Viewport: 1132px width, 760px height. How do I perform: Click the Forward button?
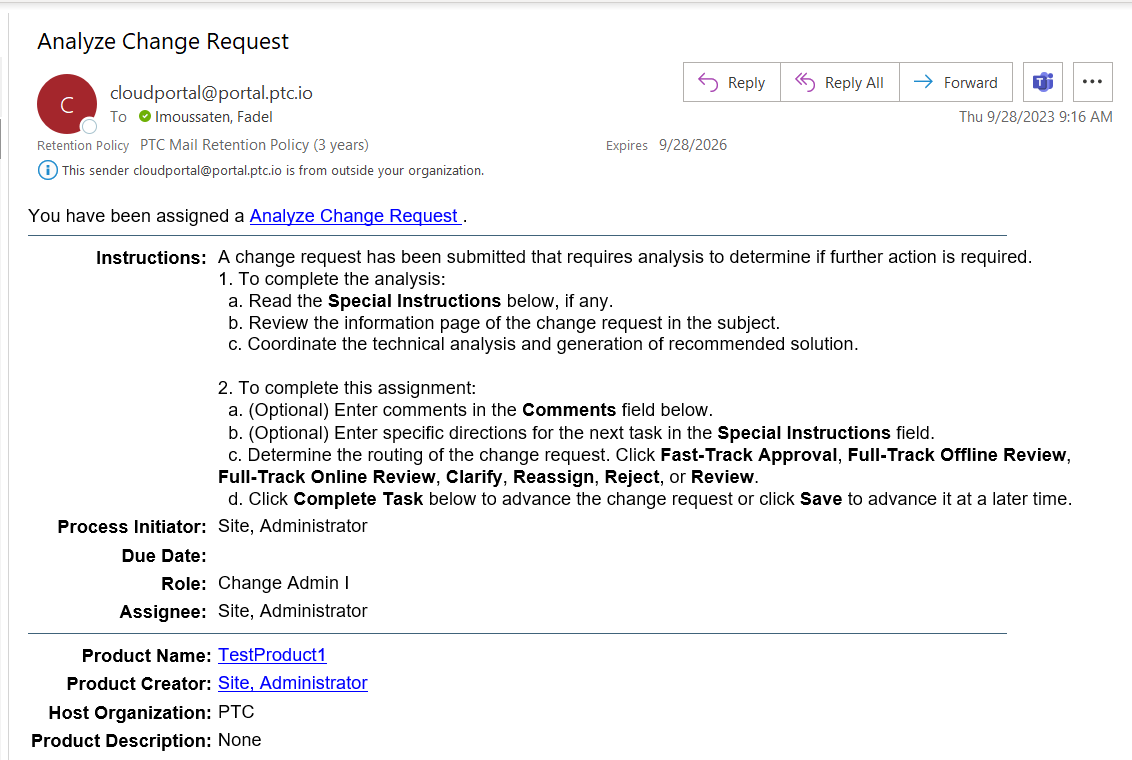click(x=956, y=82)
